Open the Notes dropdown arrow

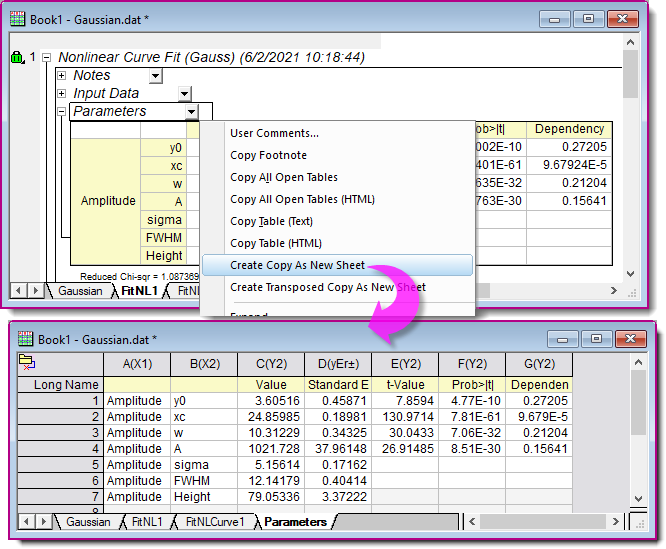pyautogui.click(x=155, y=76)
